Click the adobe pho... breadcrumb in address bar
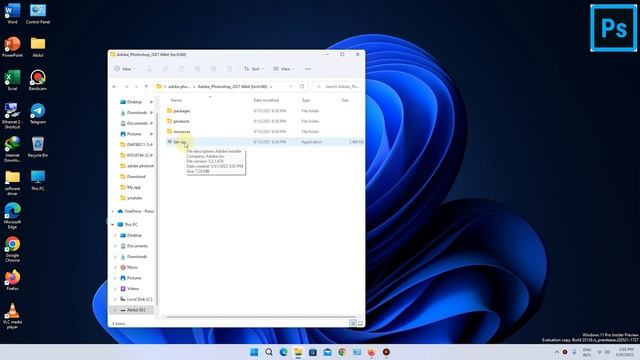The height and width of the screenshot is (360, 640). click(179, 87)
